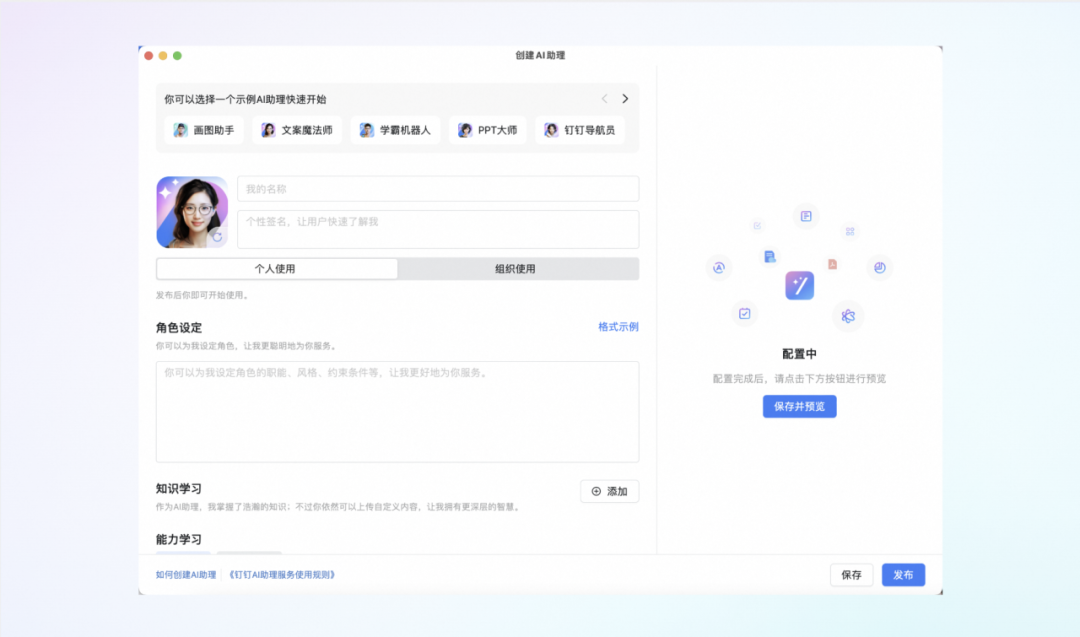The height and width of the screenshot is (637, 1080).
Task: Switch to 组织使用 mode
Action: point(516,269)
